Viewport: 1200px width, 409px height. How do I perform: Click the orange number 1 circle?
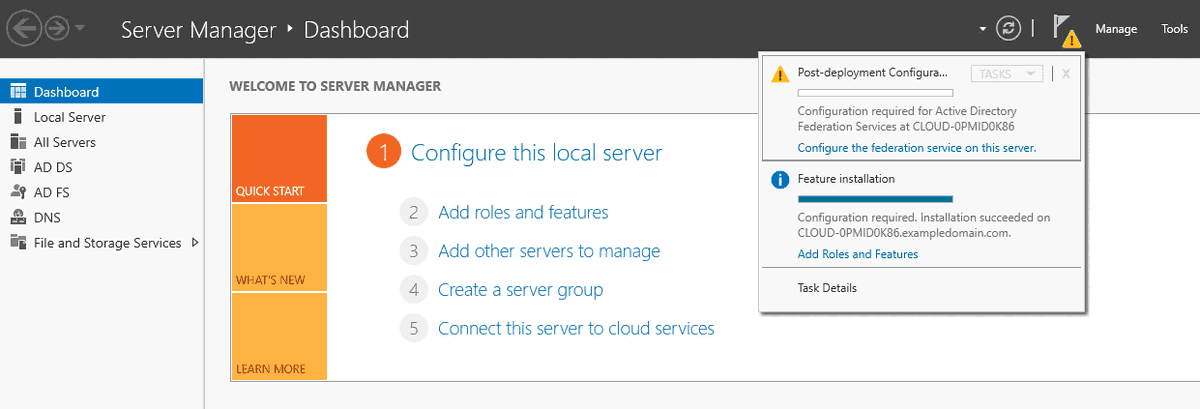(x=383, y=152)
